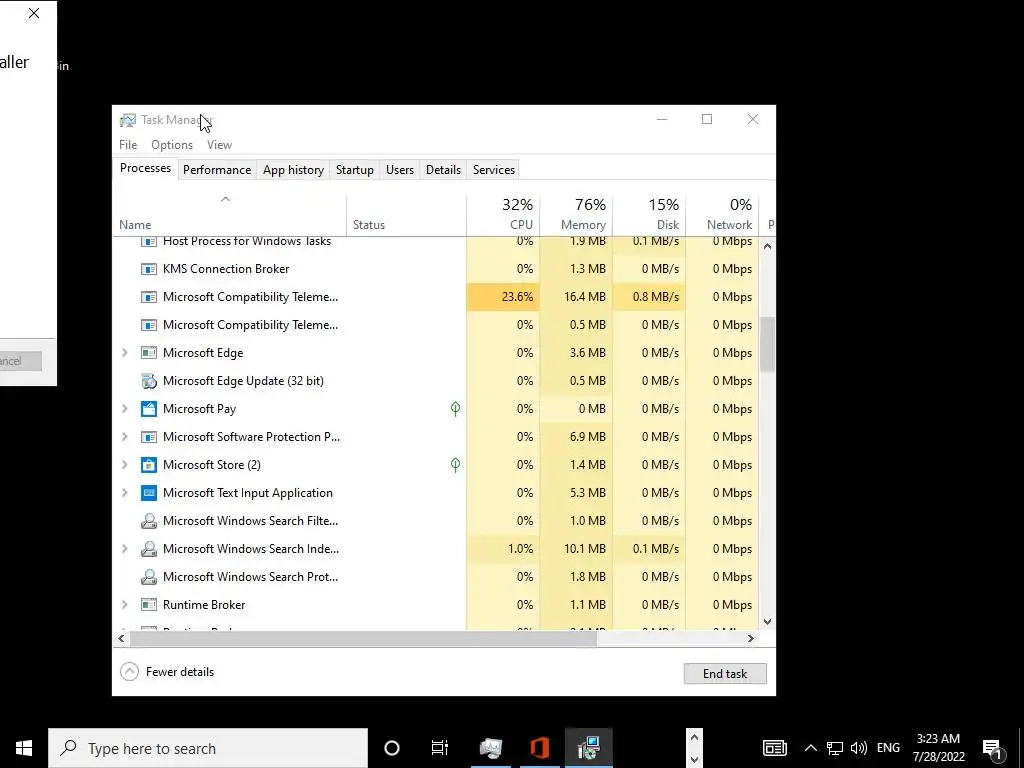Click the Microsoft Store (2) process icon

149,465
